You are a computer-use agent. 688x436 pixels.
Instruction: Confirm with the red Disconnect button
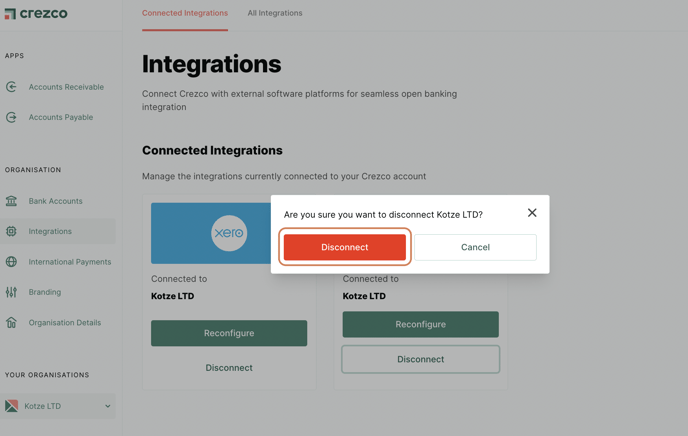(x=345, y=247)
